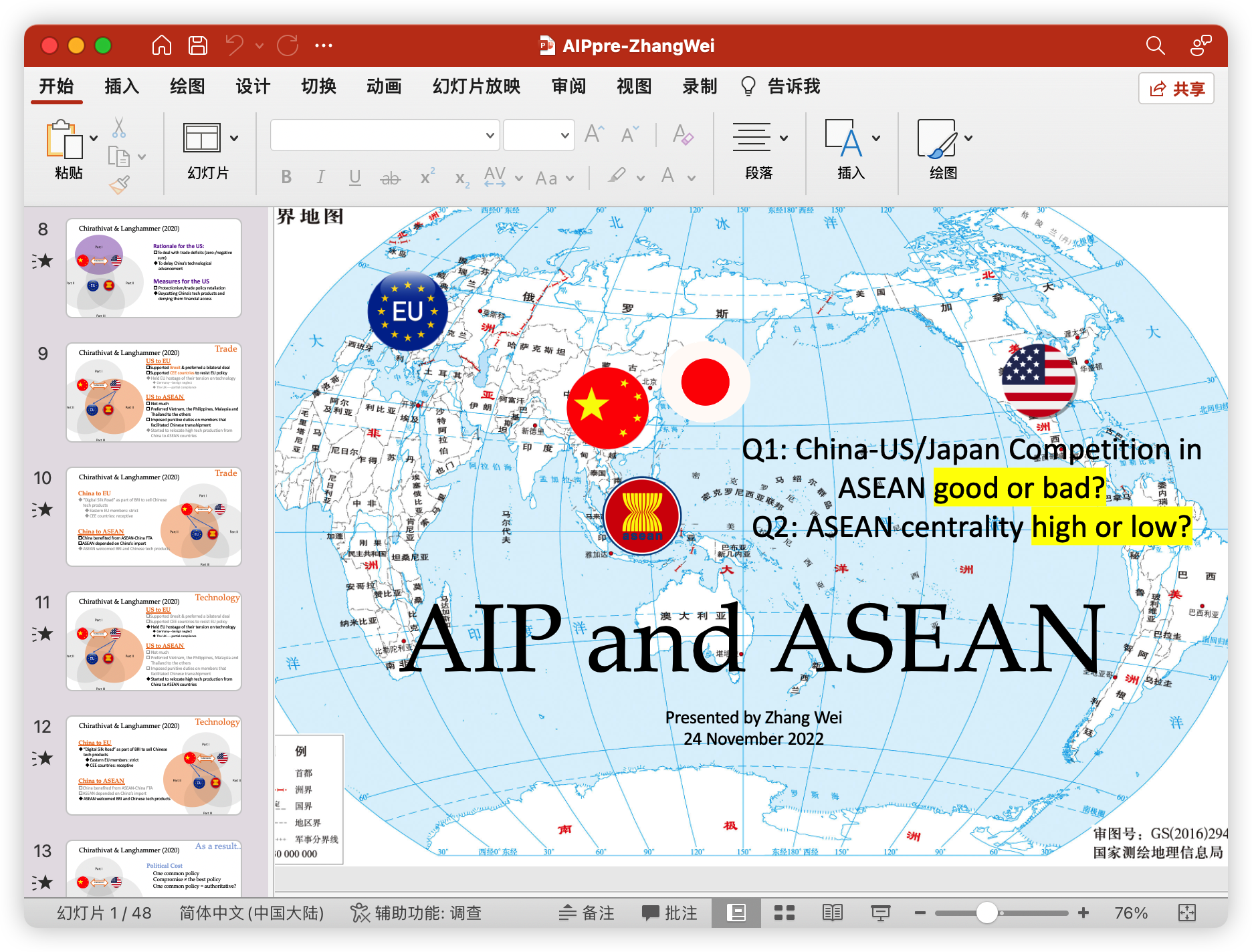Toggle Underline formatting
This screenshot has width=1252, height=952.
355,177
